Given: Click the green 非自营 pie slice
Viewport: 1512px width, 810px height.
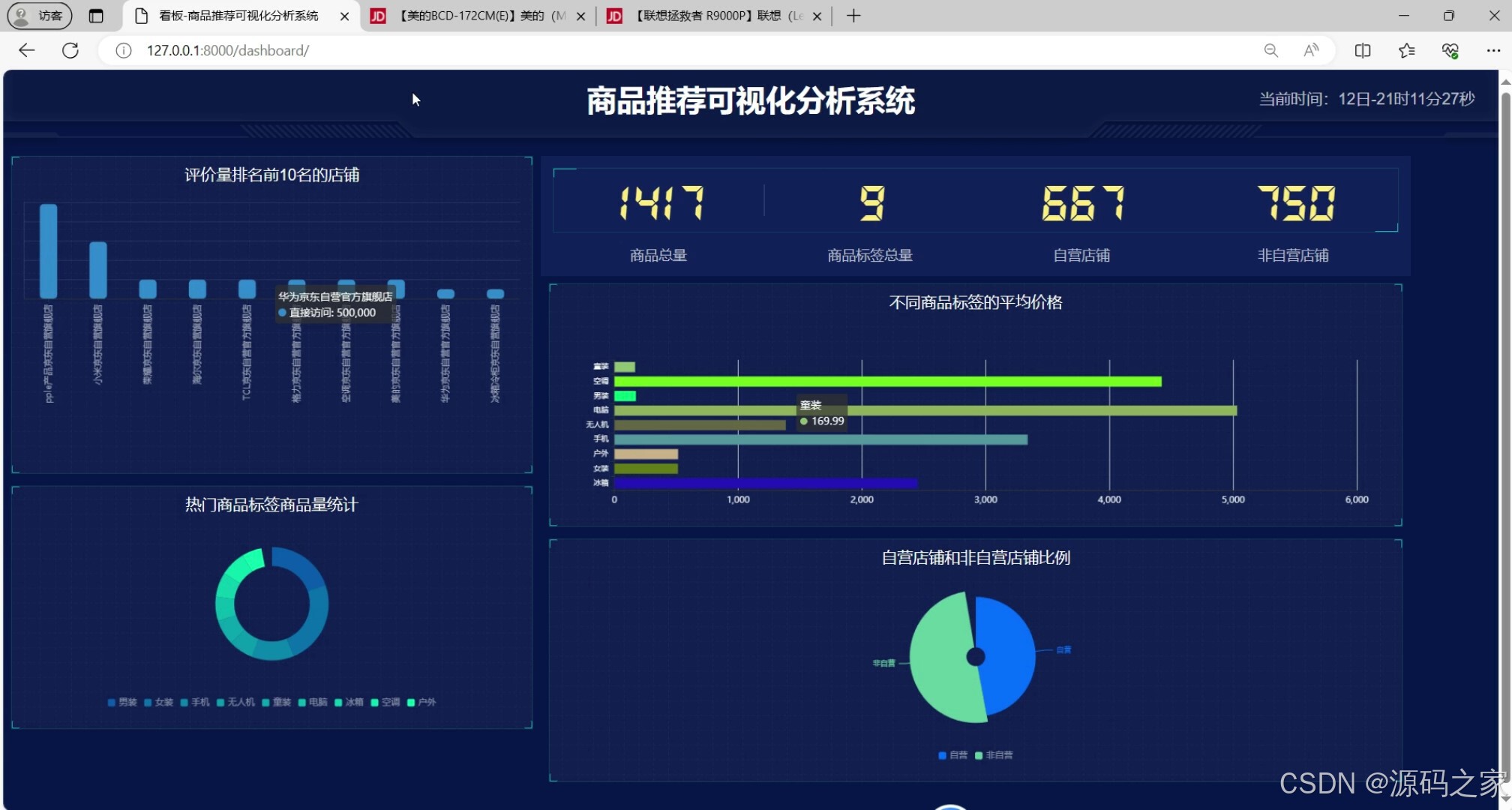Looking at the screenshot, I should [x=941, y=660].
